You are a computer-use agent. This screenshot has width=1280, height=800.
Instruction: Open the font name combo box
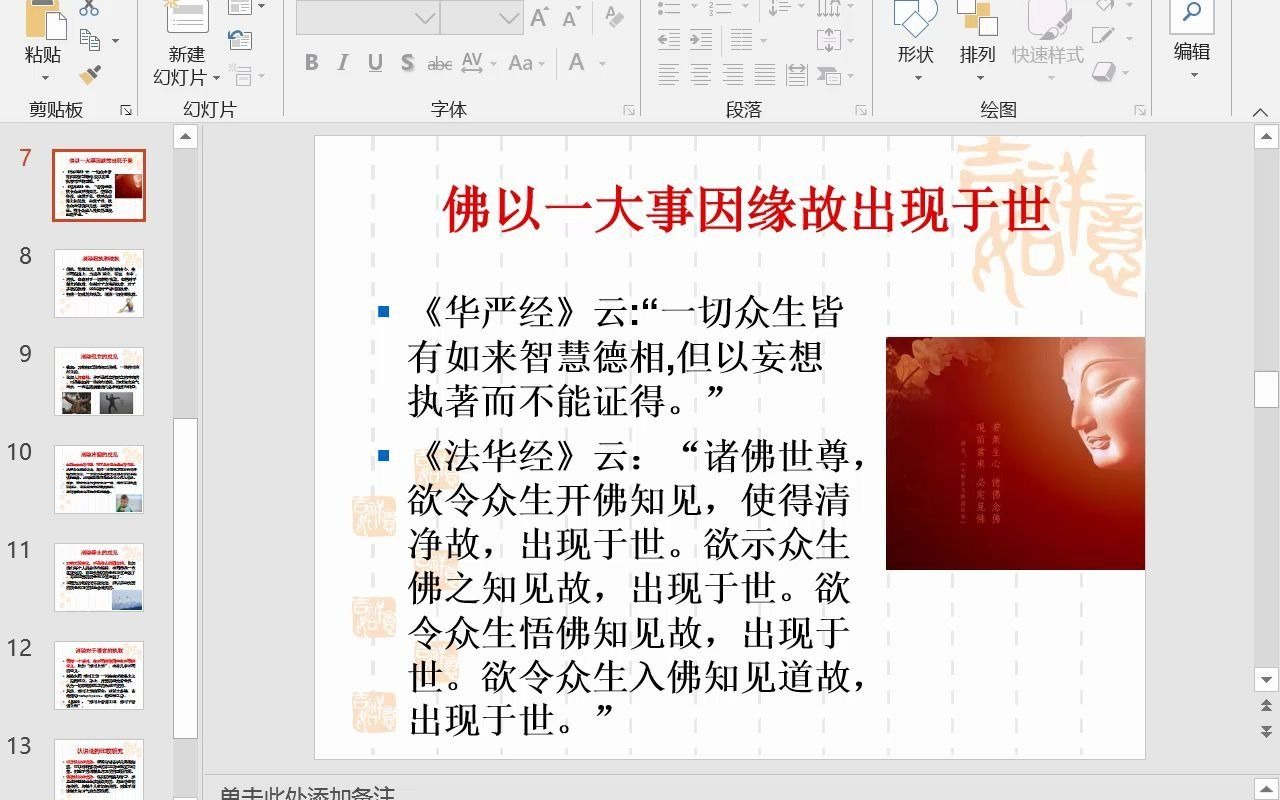[x=368, y=18]
